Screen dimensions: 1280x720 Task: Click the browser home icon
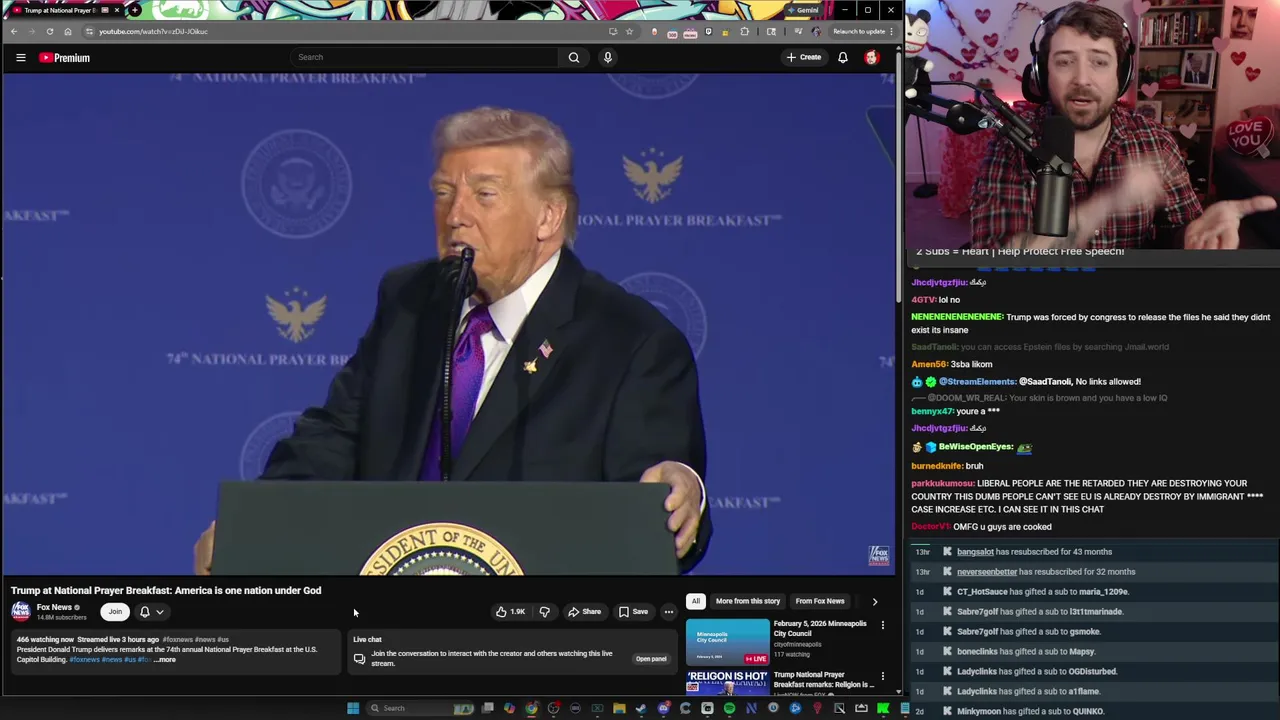coord(67,31)
